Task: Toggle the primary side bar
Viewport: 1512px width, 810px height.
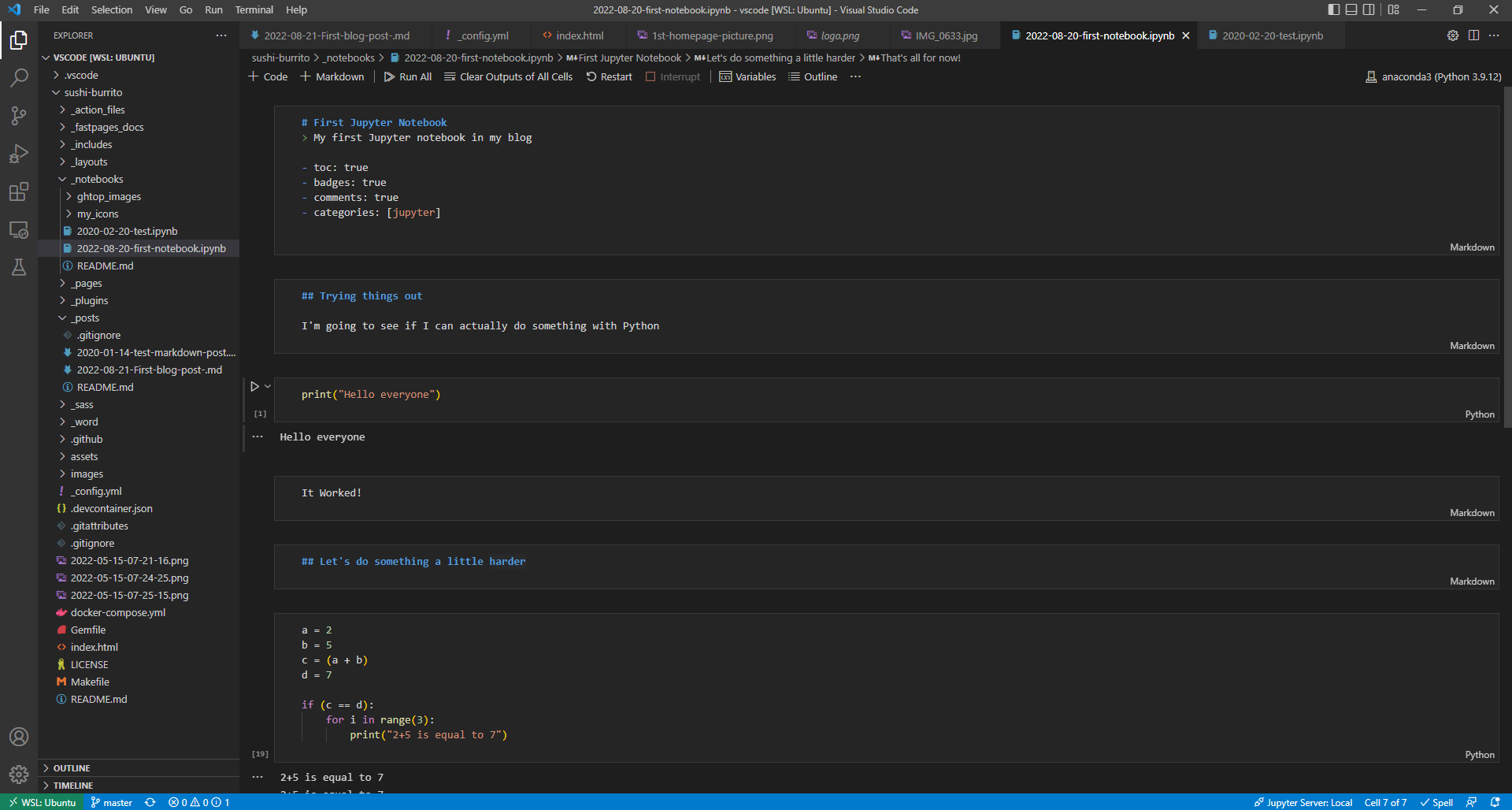Action: tap(1333, 9)
